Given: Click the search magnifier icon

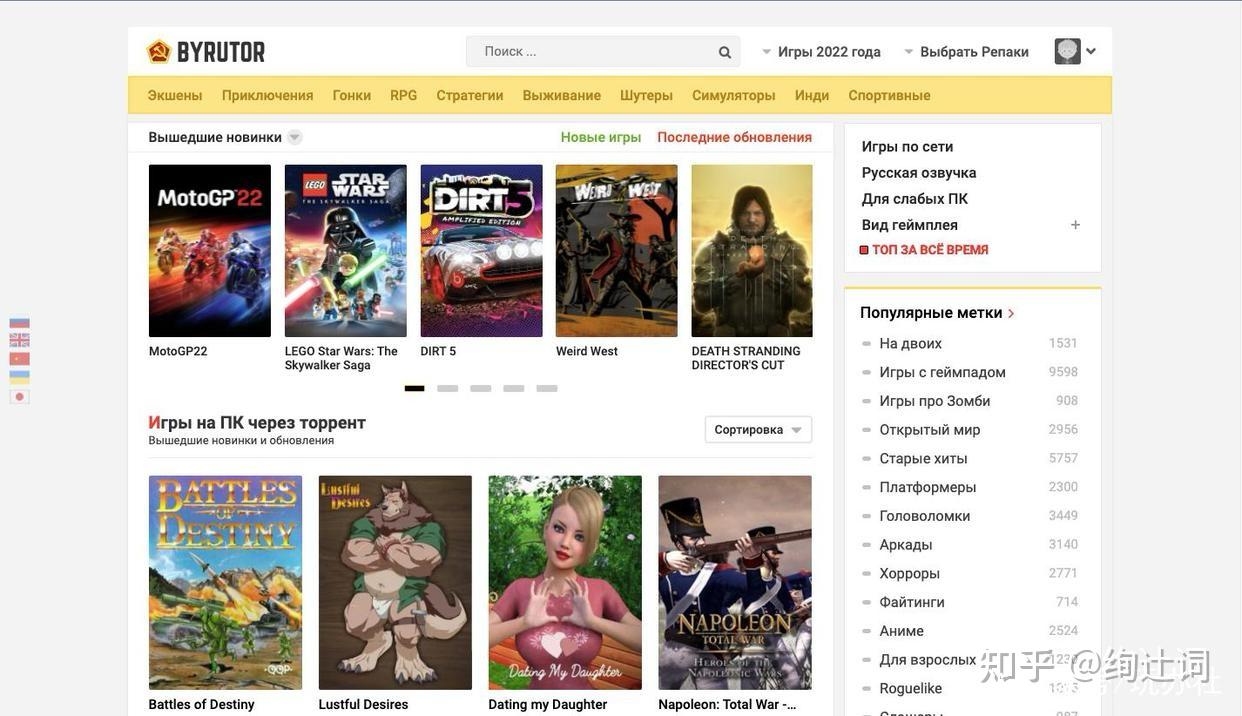Looking at the screenshot, I should pos(725,52).
